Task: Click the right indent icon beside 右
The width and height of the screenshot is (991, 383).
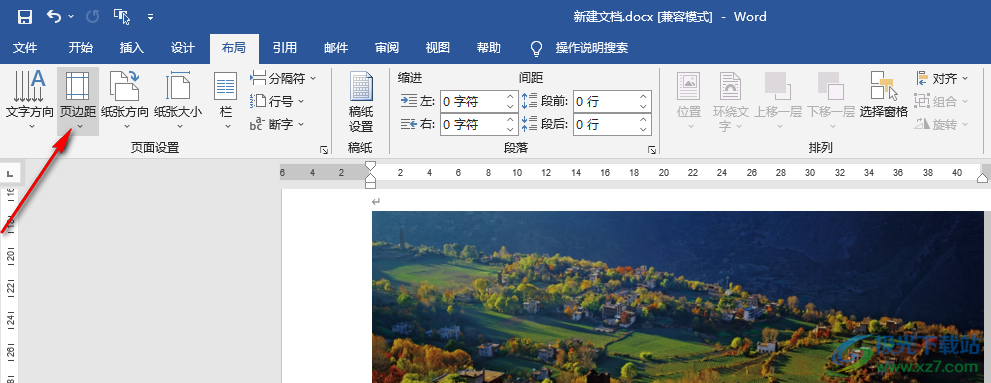Action: (410, 125)
